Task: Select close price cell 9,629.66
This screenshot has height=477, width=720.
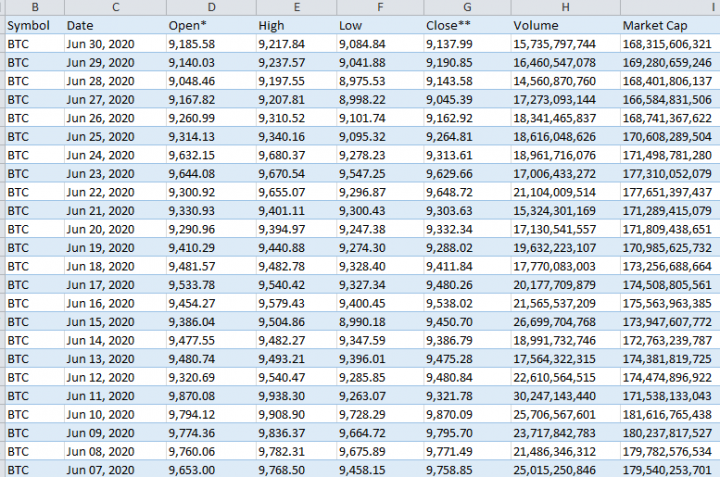Action: (467, 174)
